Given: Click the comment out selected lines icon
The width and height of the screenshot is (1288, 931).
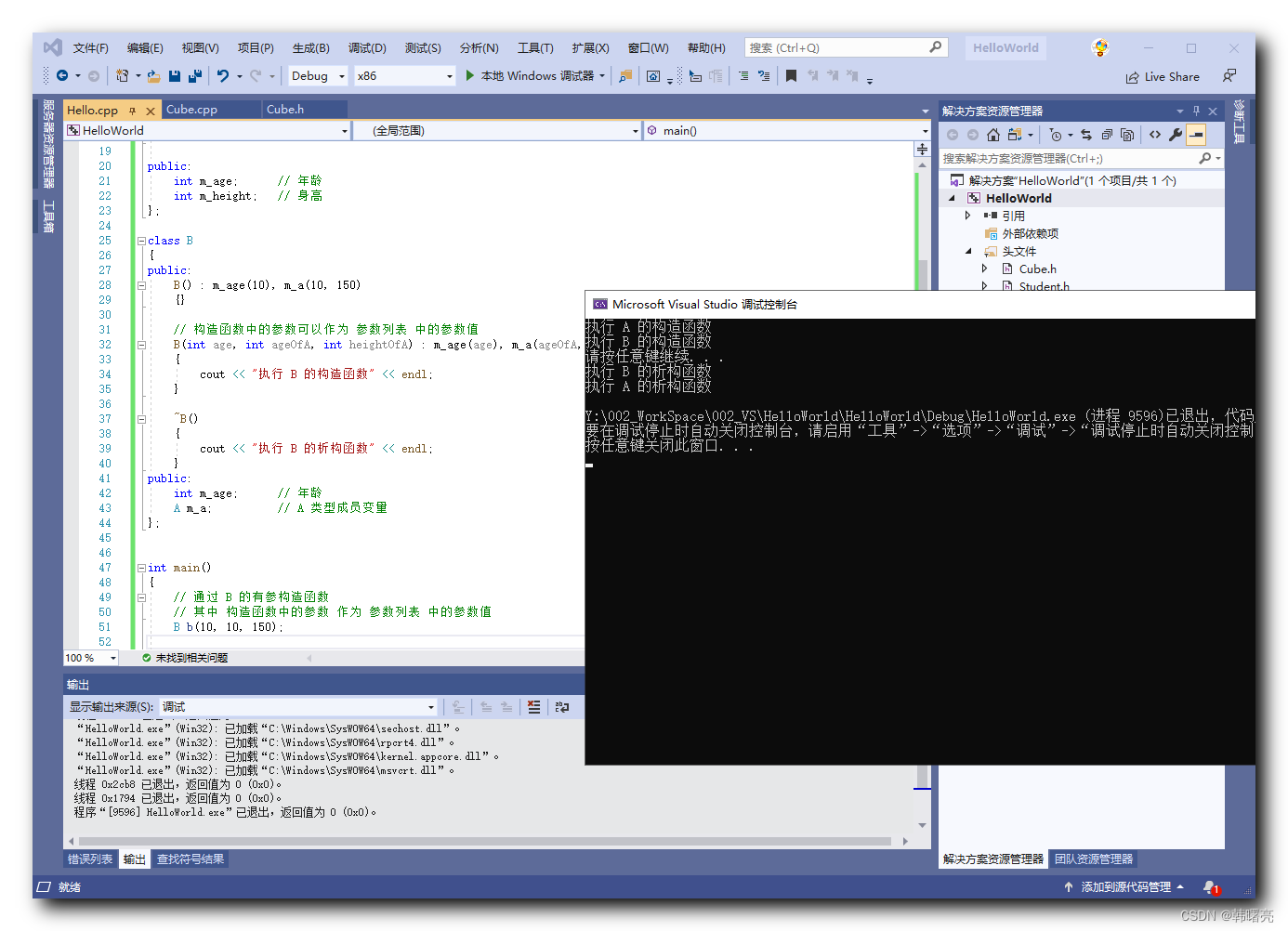Looking at the screenshot, I should [x=743, y=76].
